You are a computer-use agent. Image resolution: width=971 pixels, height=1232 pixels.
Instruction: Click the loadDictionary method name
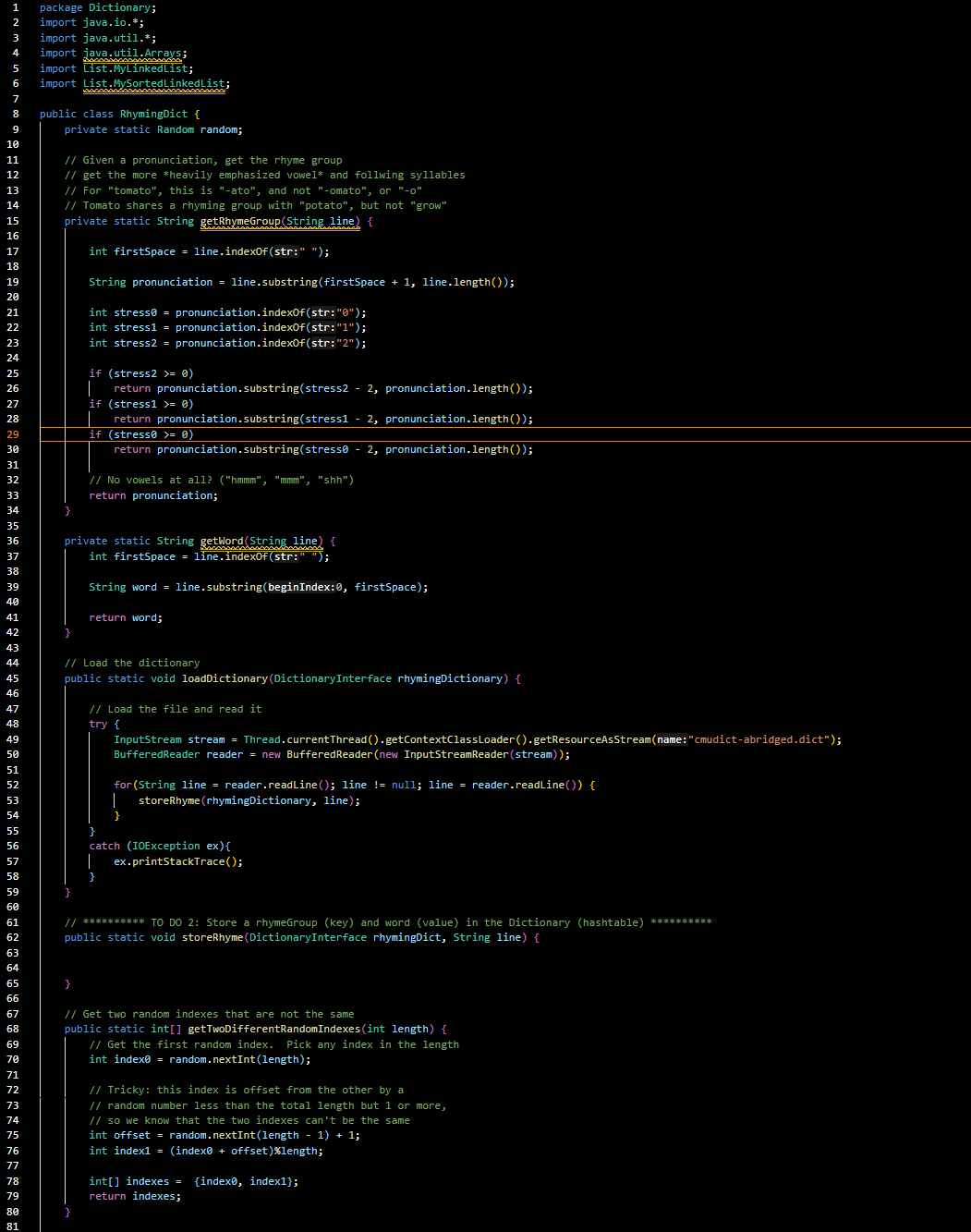tap(225, 678)
